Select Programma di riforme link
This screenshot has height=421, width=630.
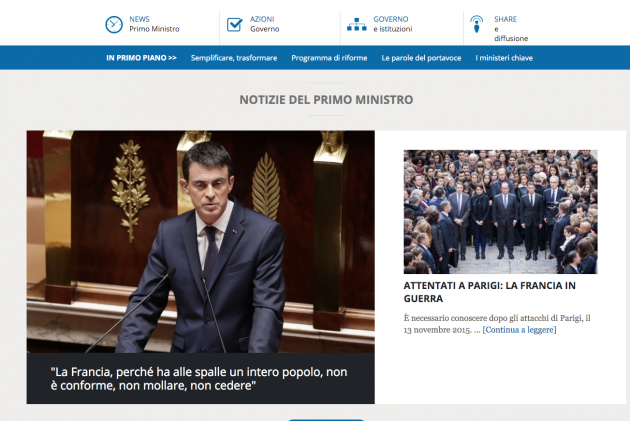point(329,58)
